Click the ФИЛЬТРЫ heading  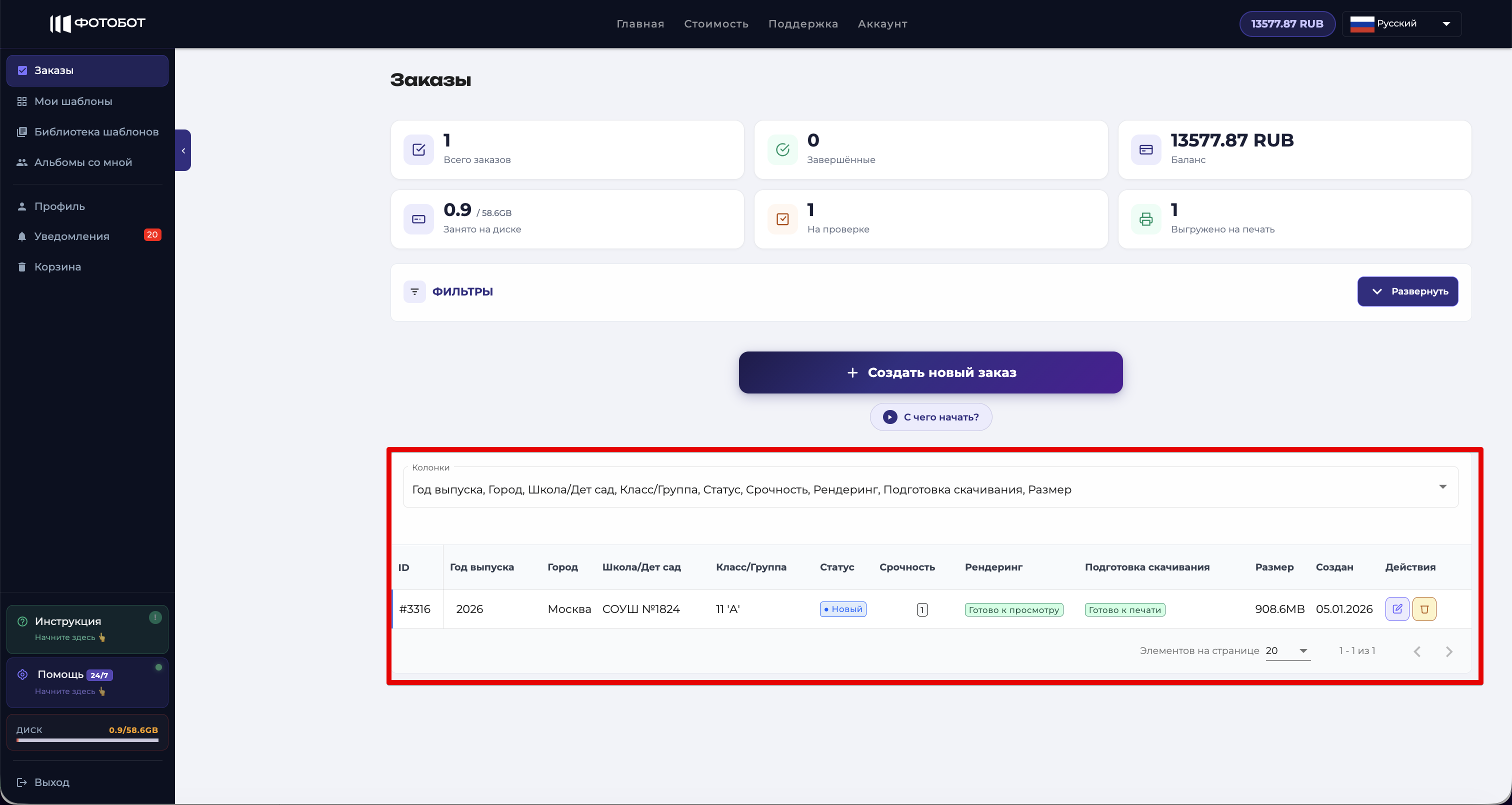[x=462, y=291]
